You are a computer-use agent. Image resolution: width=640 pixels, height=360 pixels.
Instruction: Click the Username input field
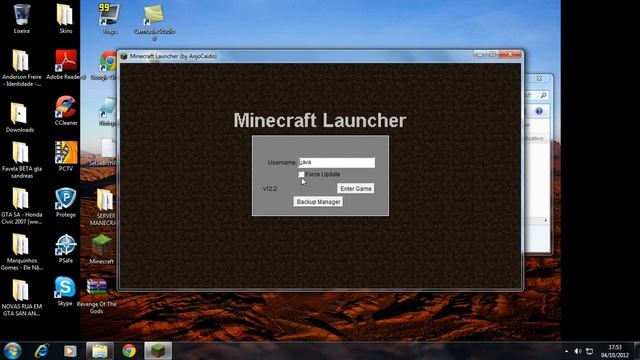[337, 162]
